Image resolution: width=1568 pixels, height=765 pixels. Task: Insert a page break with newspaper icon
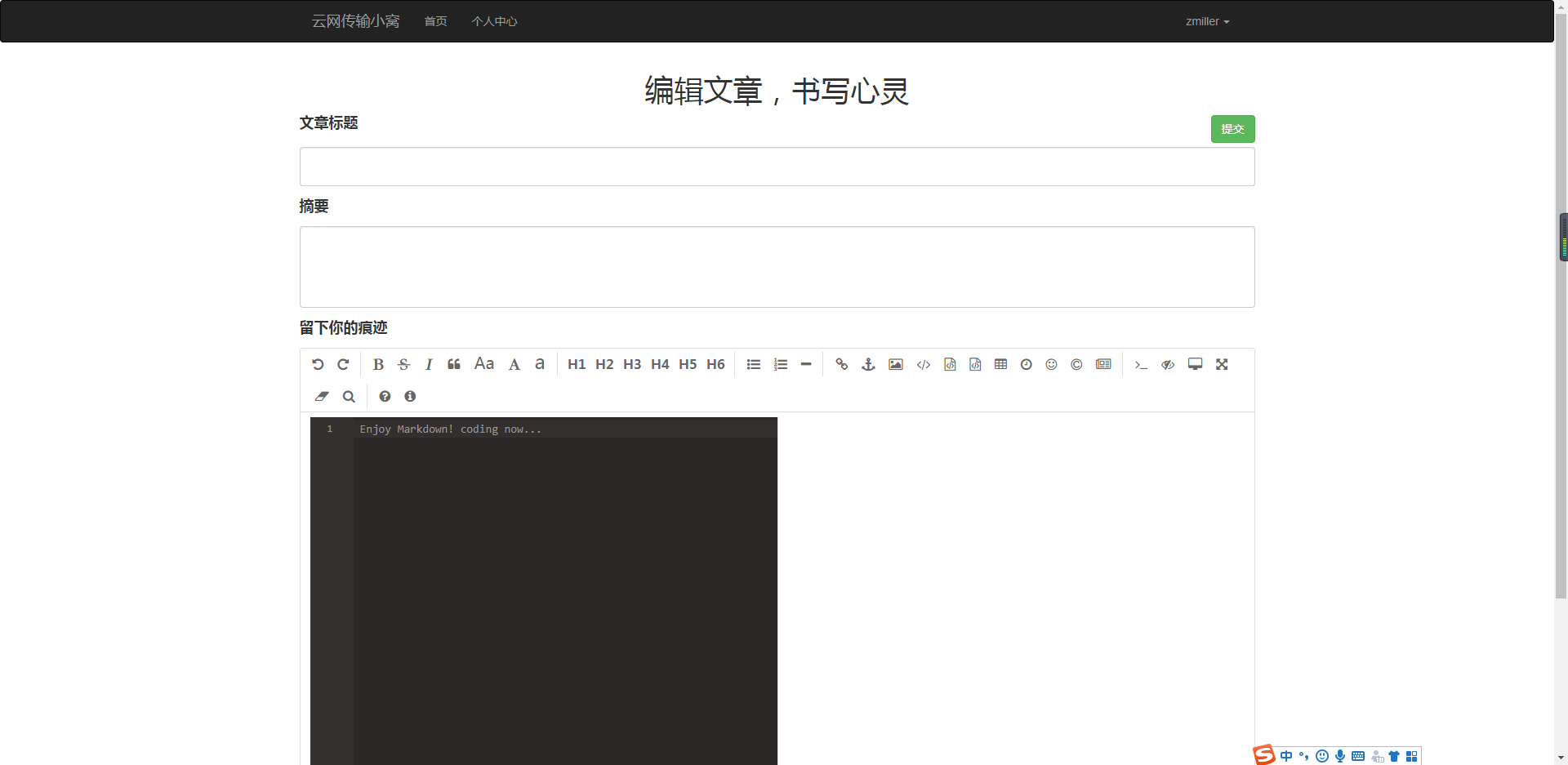click(x=1103, y=364)
